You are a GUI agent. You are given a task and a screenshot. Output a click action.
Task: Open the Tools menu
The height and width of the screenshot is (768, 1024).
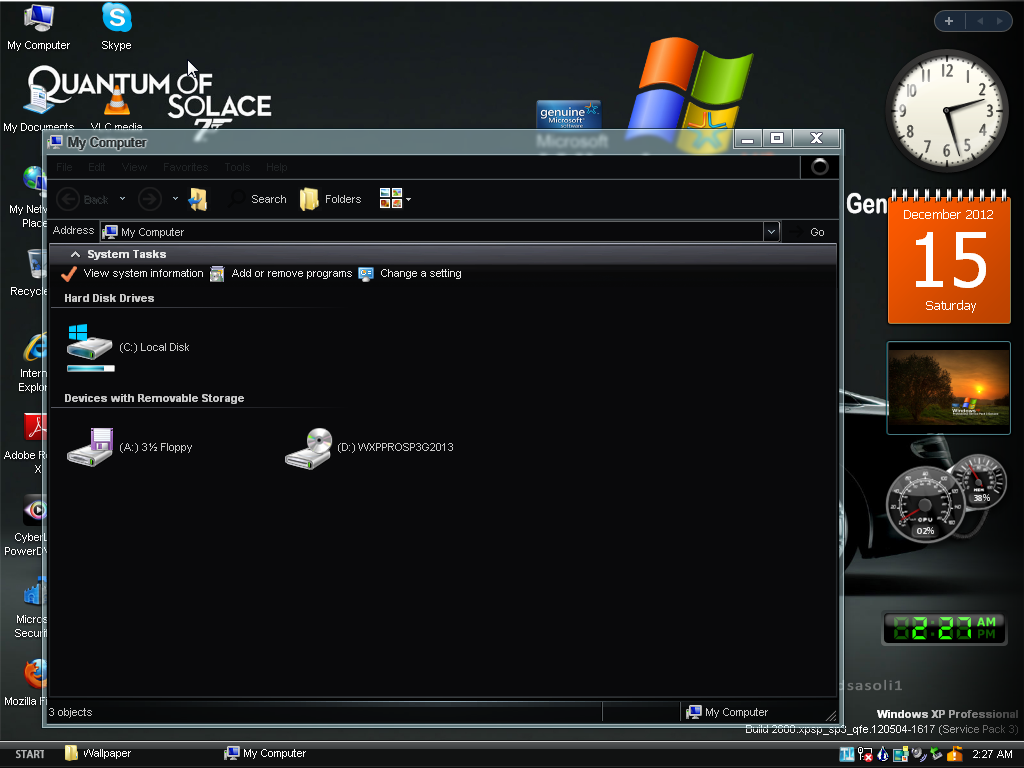[237, 167]
